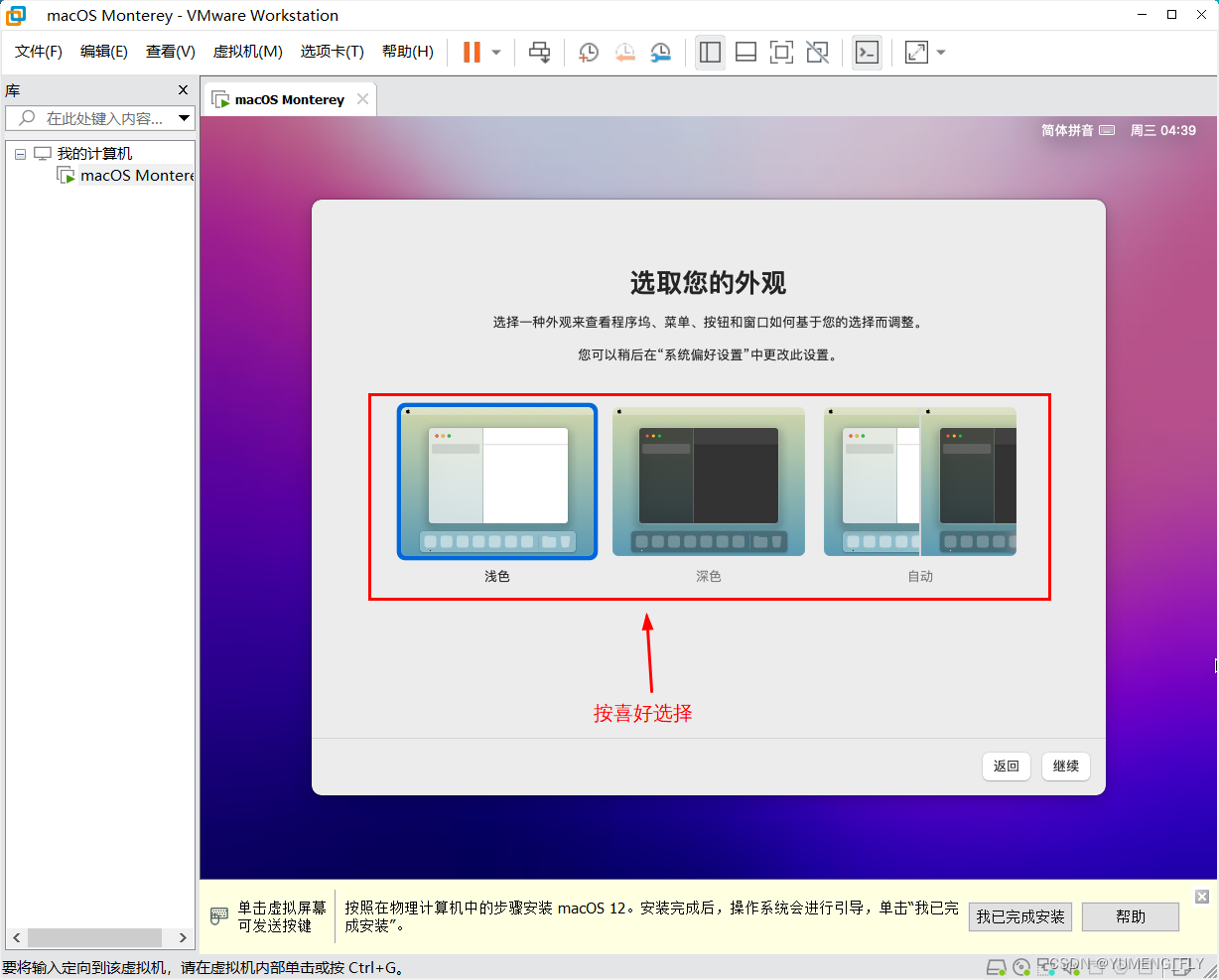The image size is (1219, 980).
Task: Open the console view icon
Action: pyautogui.click(x=867, y=53)
